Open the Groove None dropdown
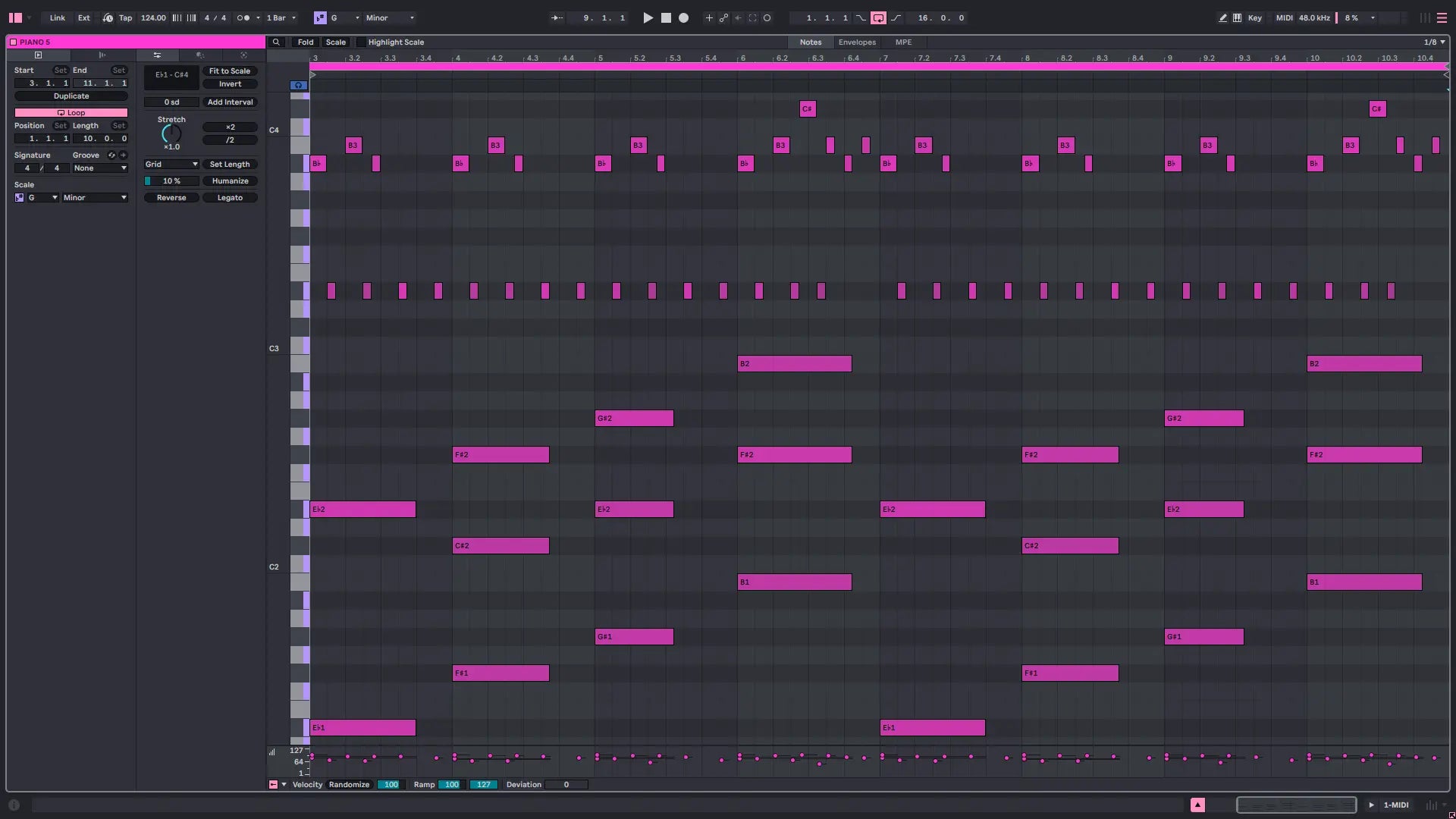 coord(100,168)
